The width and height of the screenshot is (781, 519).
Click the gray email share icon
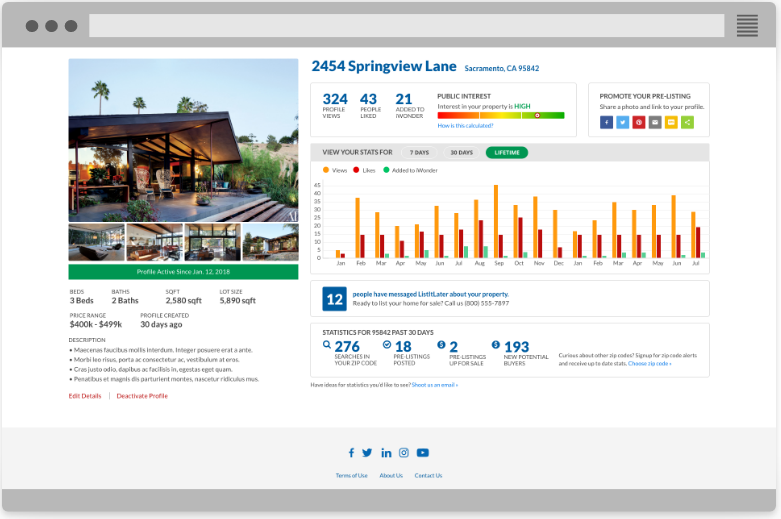(655, 122)
